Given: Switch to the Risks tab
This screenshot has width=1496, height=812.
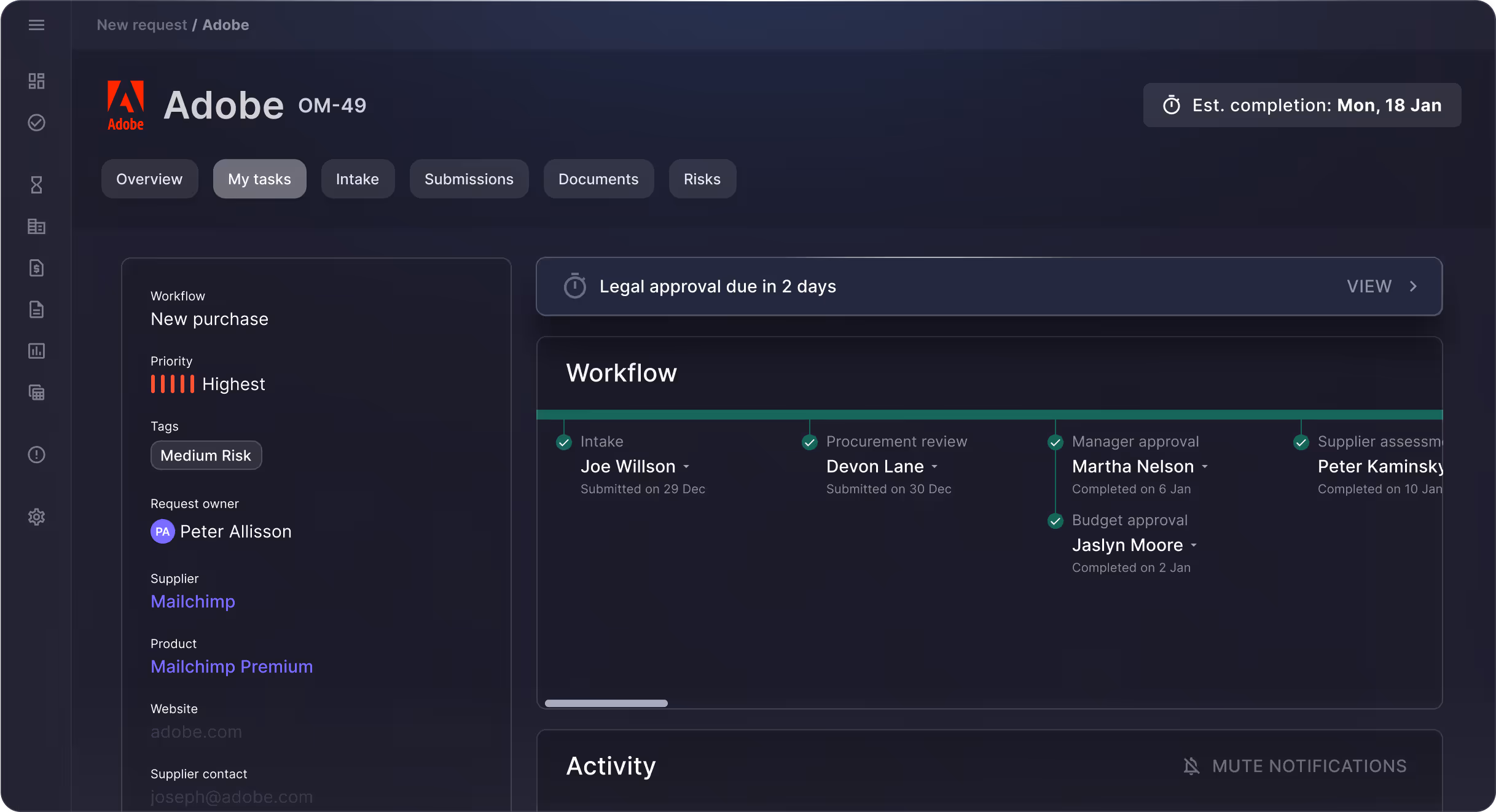Looking at the screenshot, I should [702, 179].
